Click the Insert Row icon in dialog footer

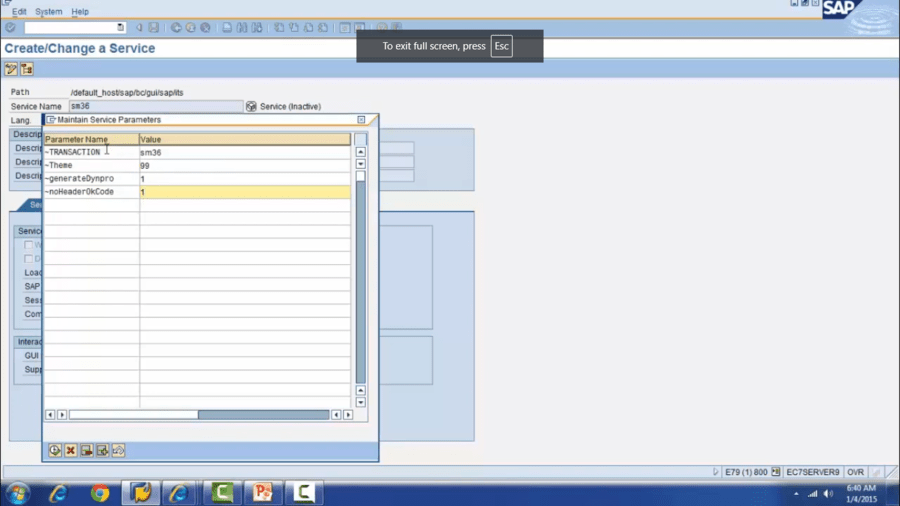click(102, 450)
